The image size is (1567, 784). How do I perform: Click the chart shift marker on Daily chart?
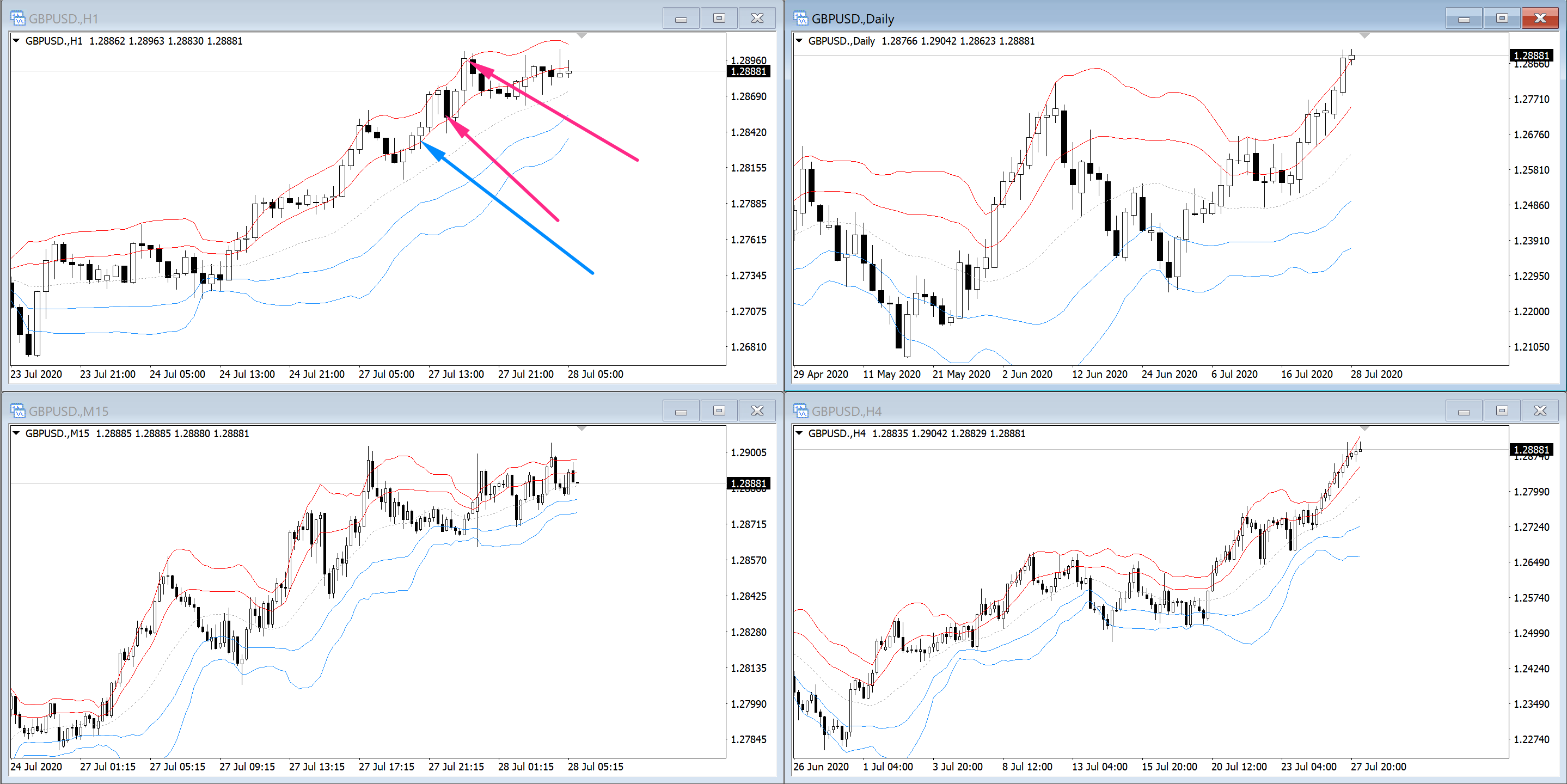(x=1364, y=36)
